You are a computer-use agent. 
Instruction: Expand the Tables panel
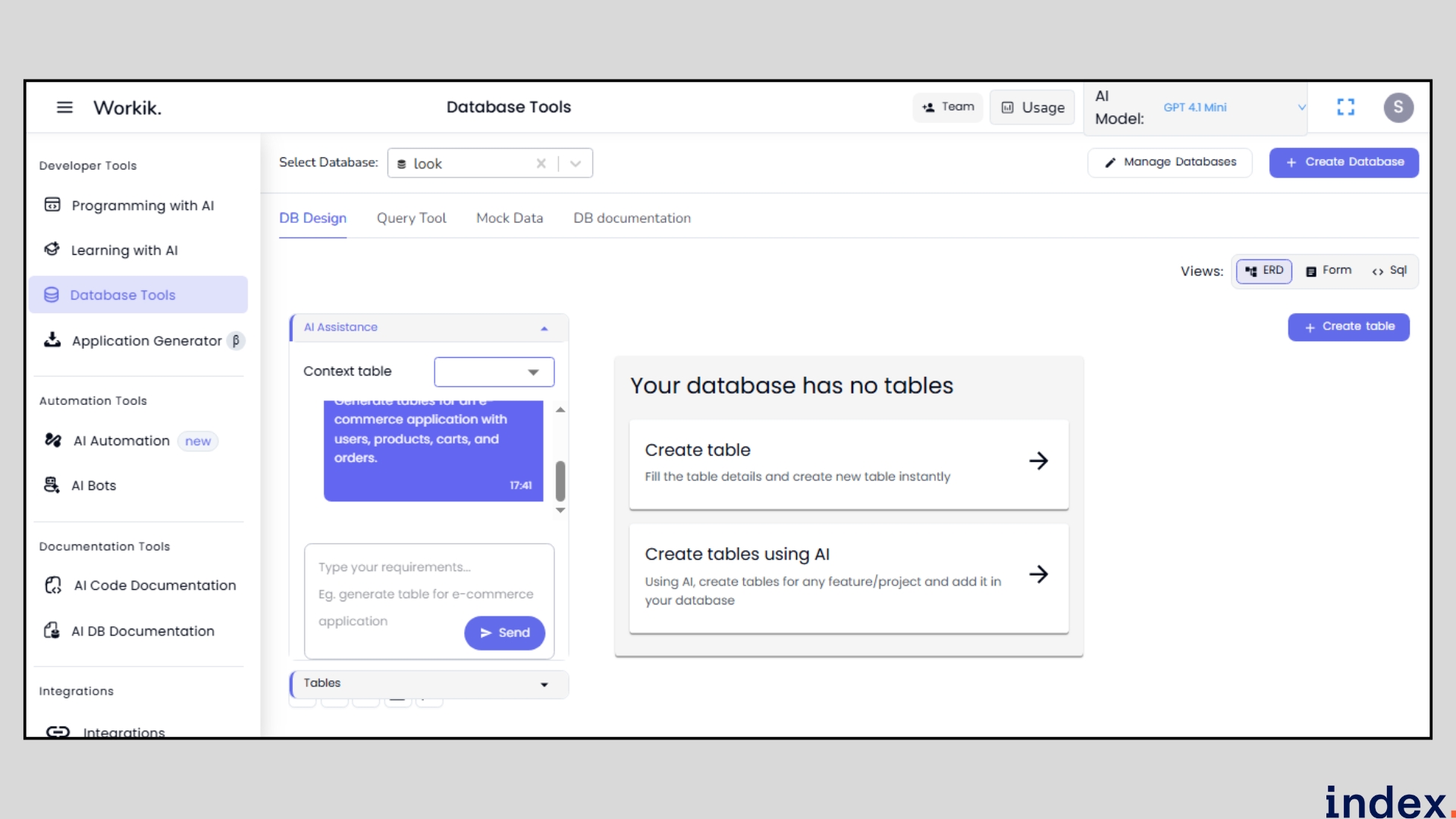(428, 684)
